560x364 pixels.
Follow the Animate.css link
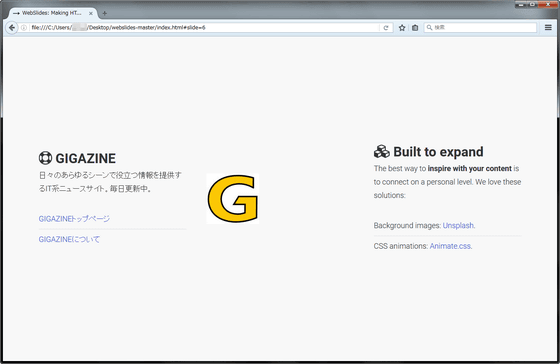coord(450,246)
